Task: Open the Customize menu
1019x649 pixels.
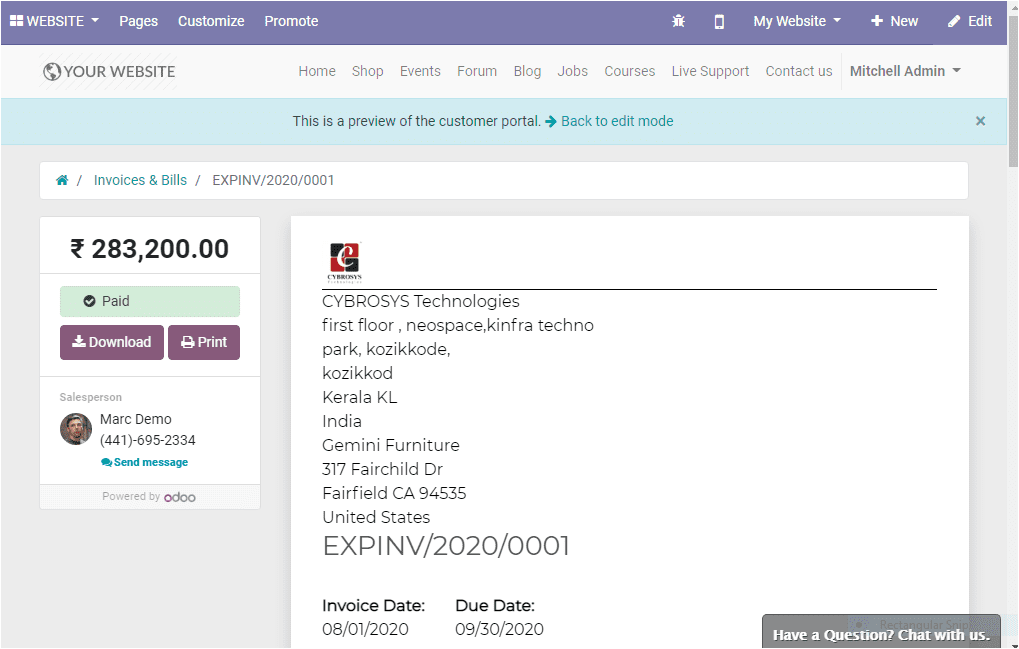Action: (x=211, y=21)
